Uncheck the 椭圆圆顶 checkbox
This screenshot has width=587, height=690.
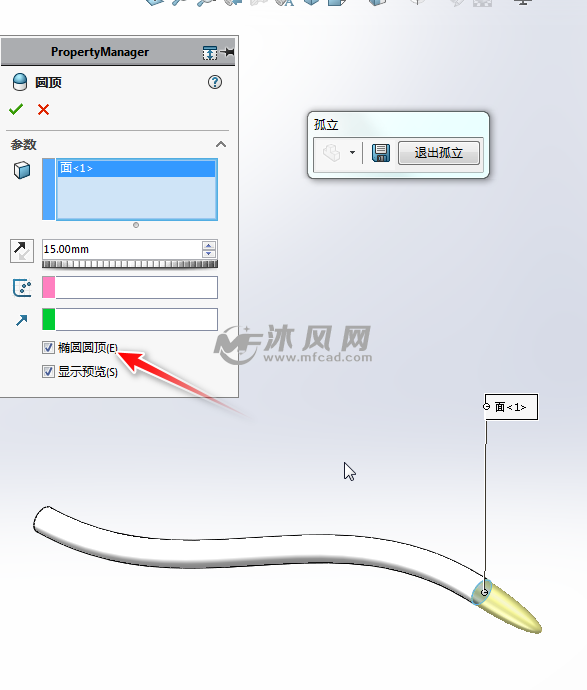coord(48,348)
